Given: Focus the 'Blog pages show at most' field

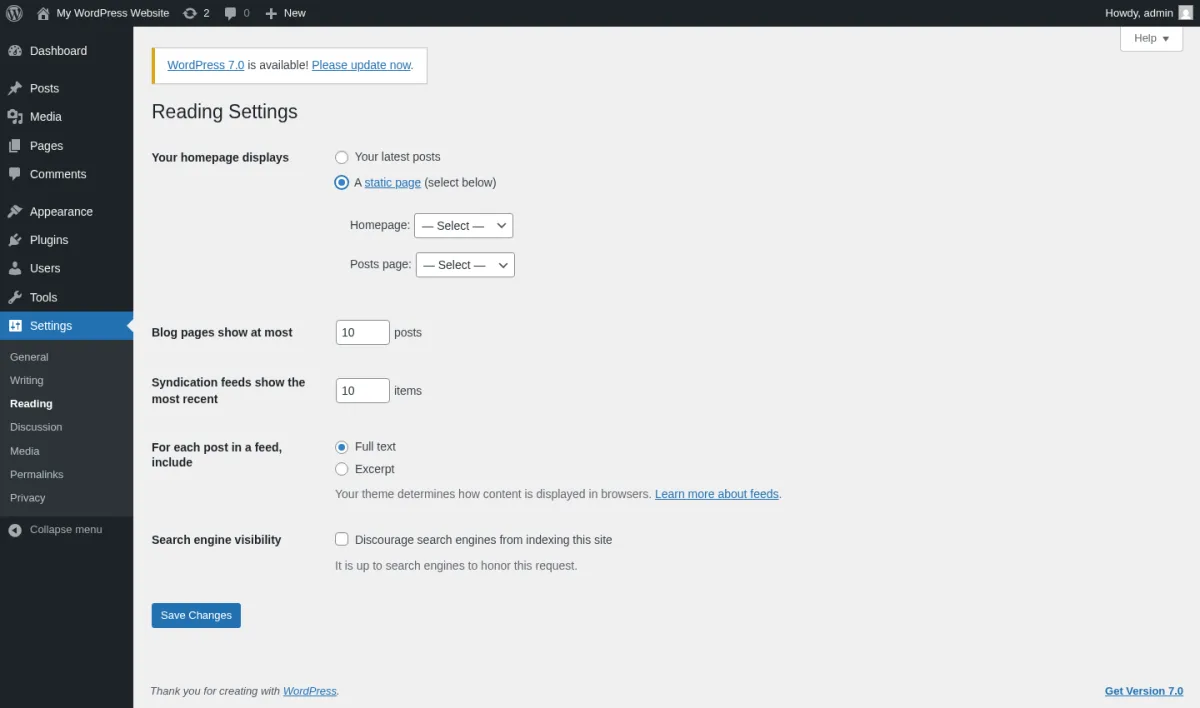Looking at the screenshot, I should click(363, 333).
